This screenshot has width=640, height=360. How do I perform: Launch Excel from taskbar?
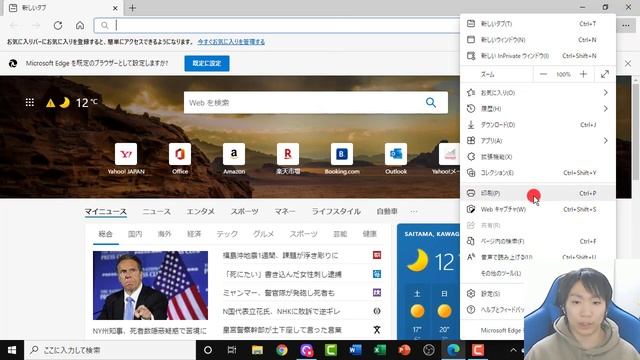tap(380, 350)
